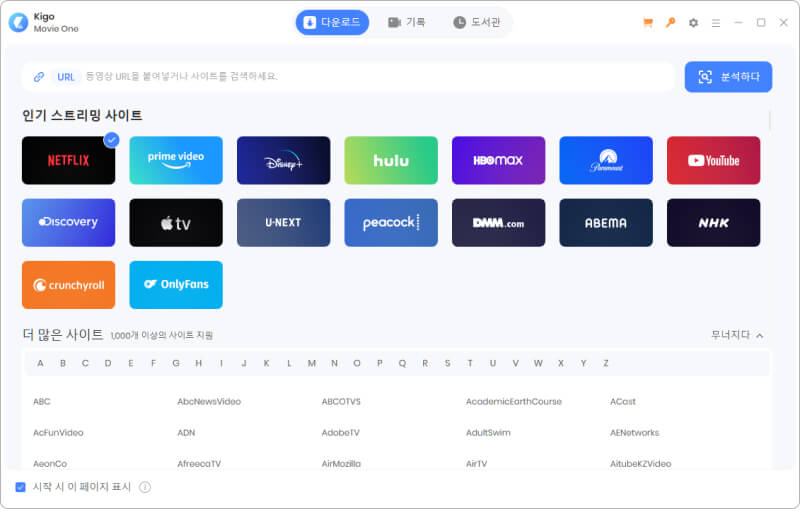
Task: Open the Apple TV tile
Action: point(176,222)
